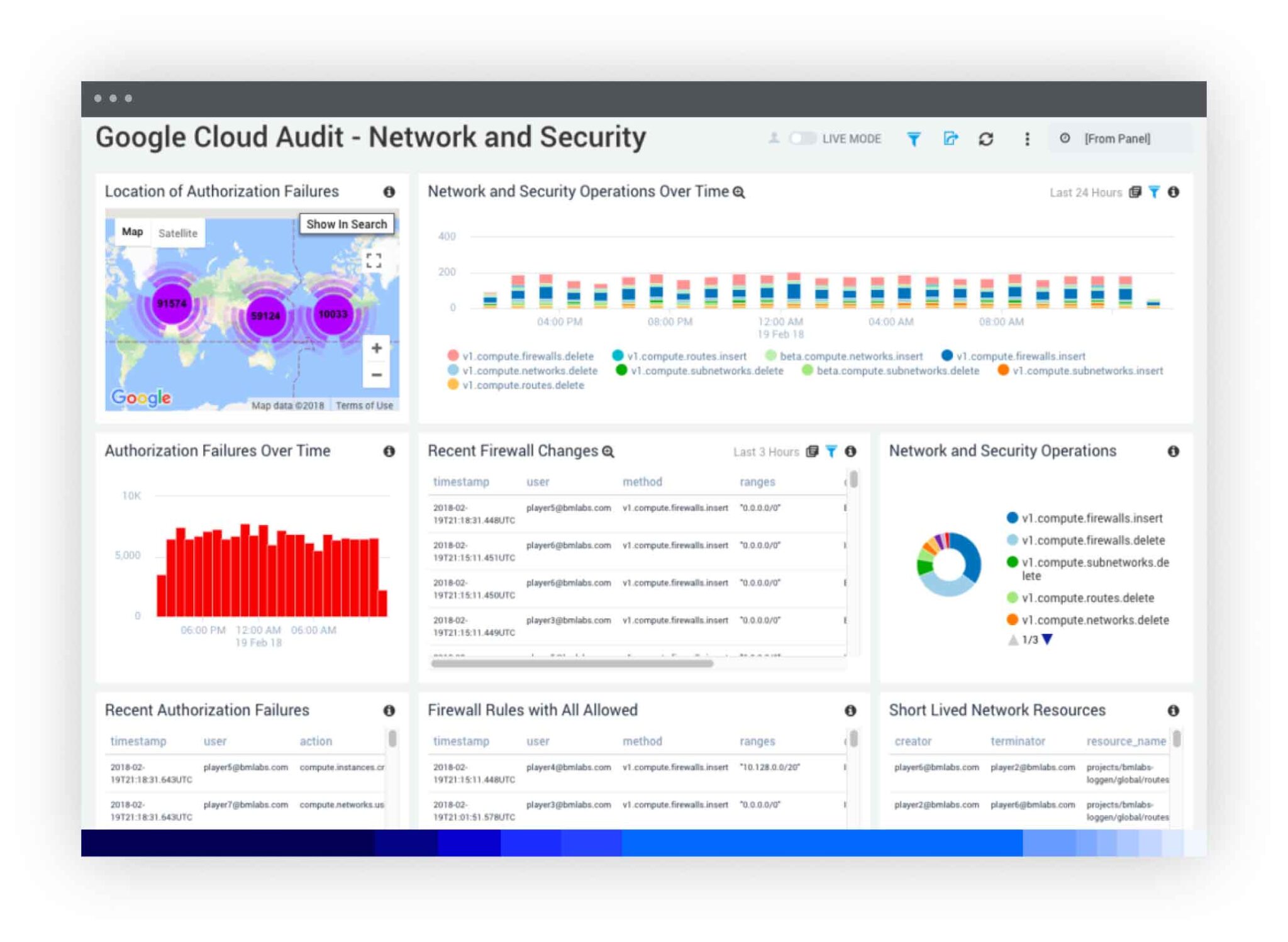1288x942 pixels.
Task: Click the 91574 cluster on the map
Action: (x=172, y=304)
